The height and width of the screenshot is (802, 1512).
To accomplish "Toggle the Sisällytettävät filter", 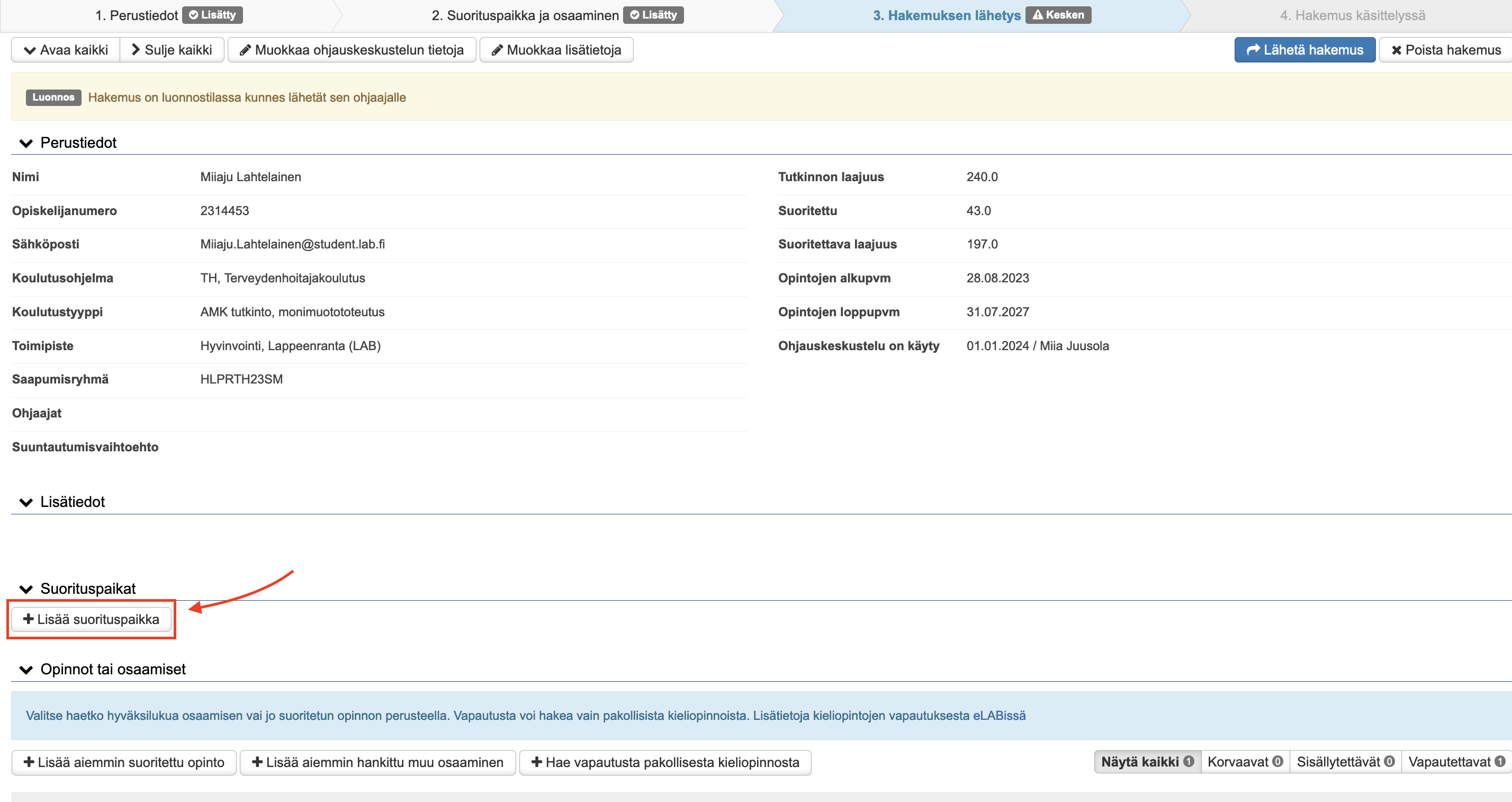I will click(x=1345, y=762).
